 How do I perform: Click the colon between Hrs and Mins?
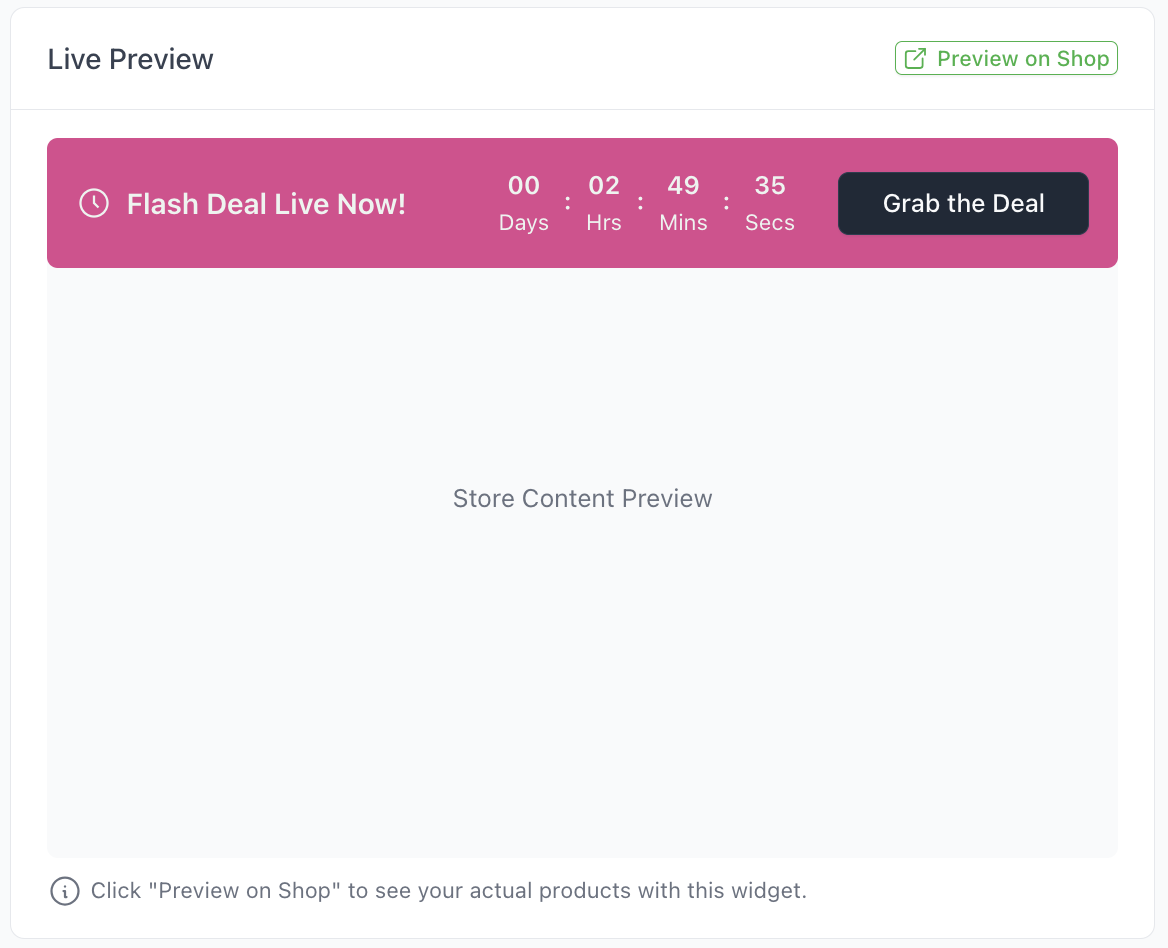[x=640, y=203]
